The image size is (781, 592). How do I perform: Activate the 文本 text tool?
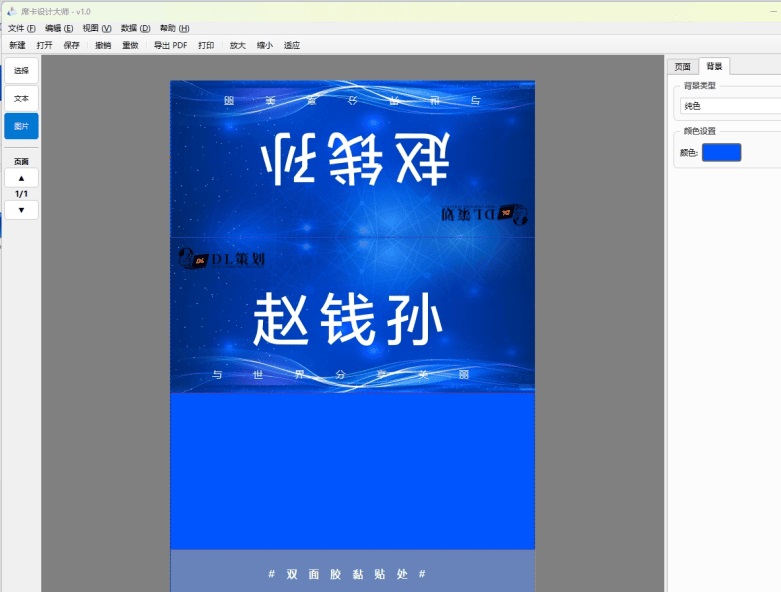click(x=21, y=99)
